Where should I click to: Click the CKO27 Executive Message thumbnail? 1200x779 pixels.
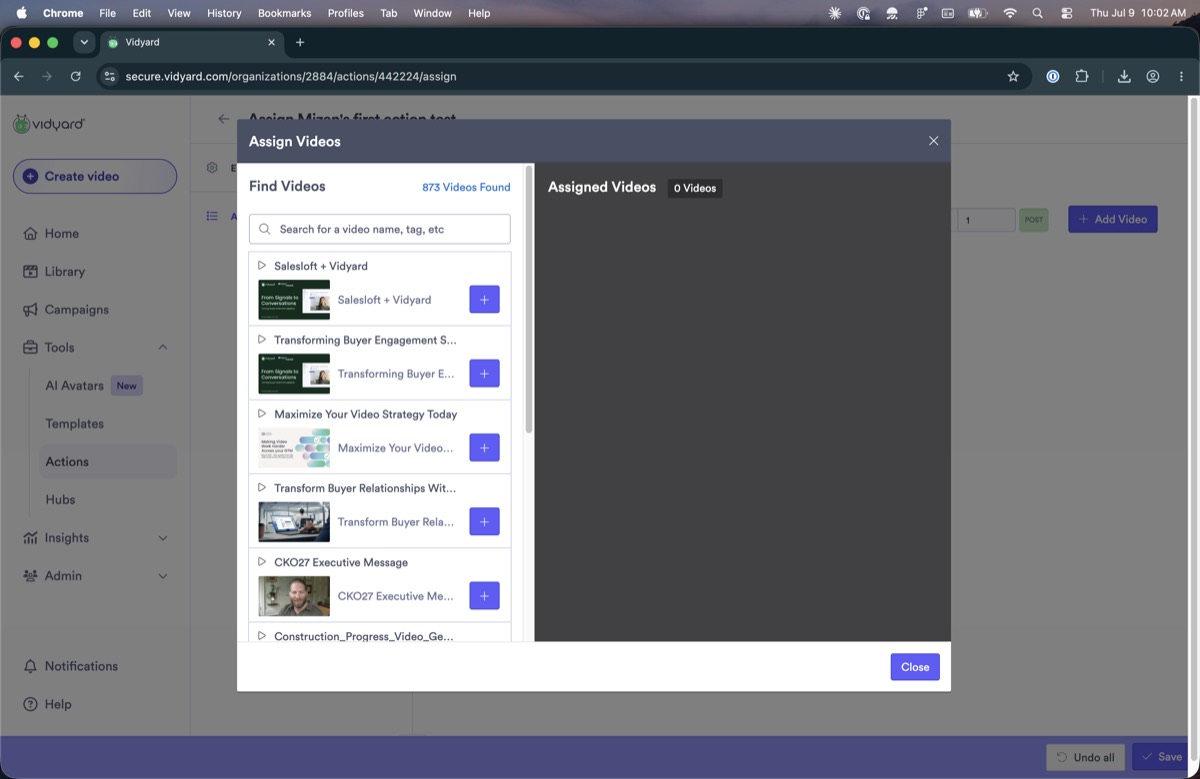294,596
